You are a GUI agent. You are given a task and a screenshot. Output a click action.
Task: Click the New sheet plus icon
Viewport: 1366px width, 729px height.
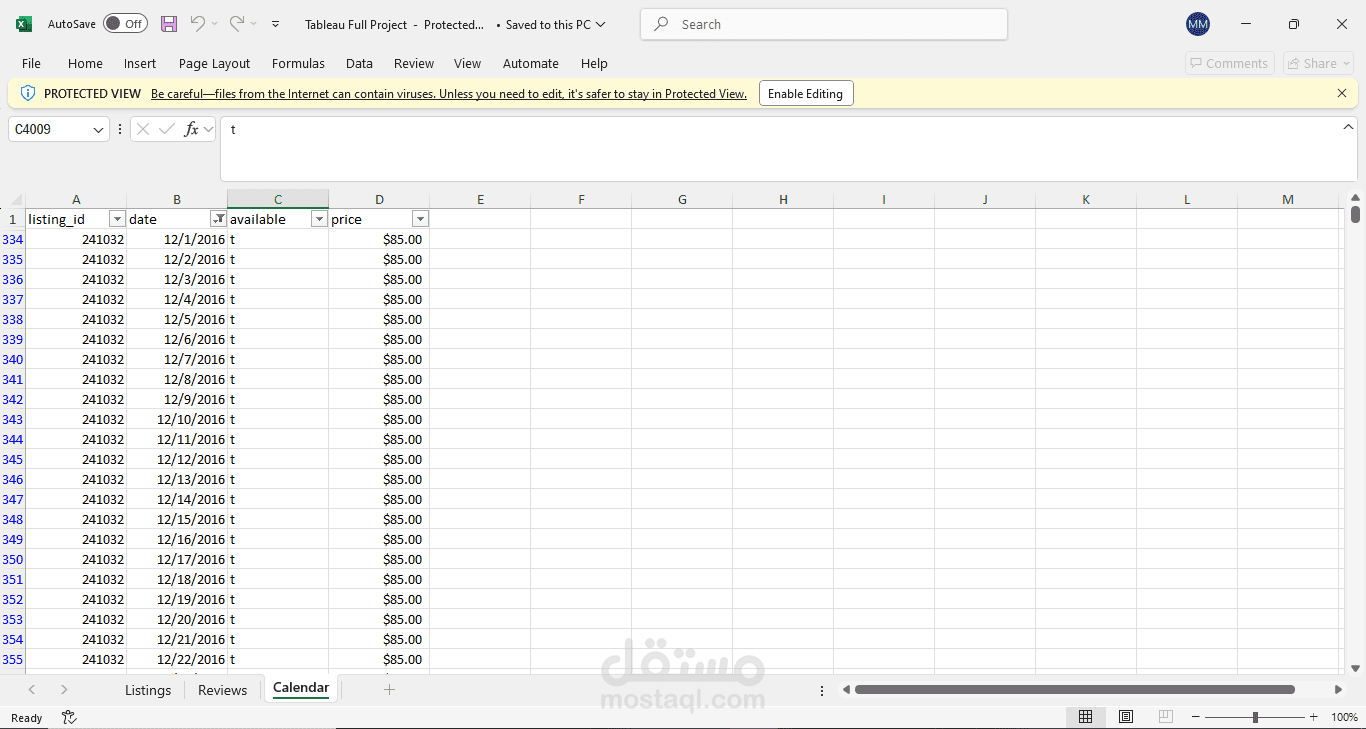[x=389, y=689]
